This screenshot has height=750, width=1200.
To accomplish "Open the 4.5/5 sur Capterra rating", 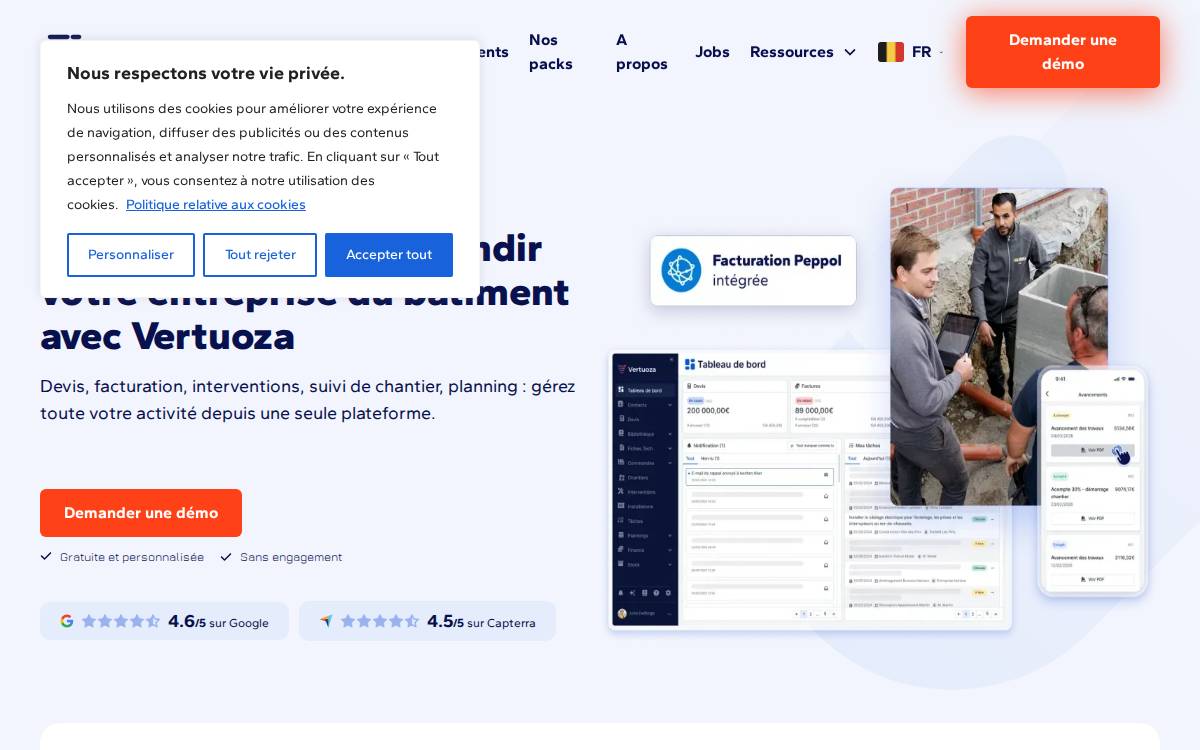I will [x=427, y=621].
